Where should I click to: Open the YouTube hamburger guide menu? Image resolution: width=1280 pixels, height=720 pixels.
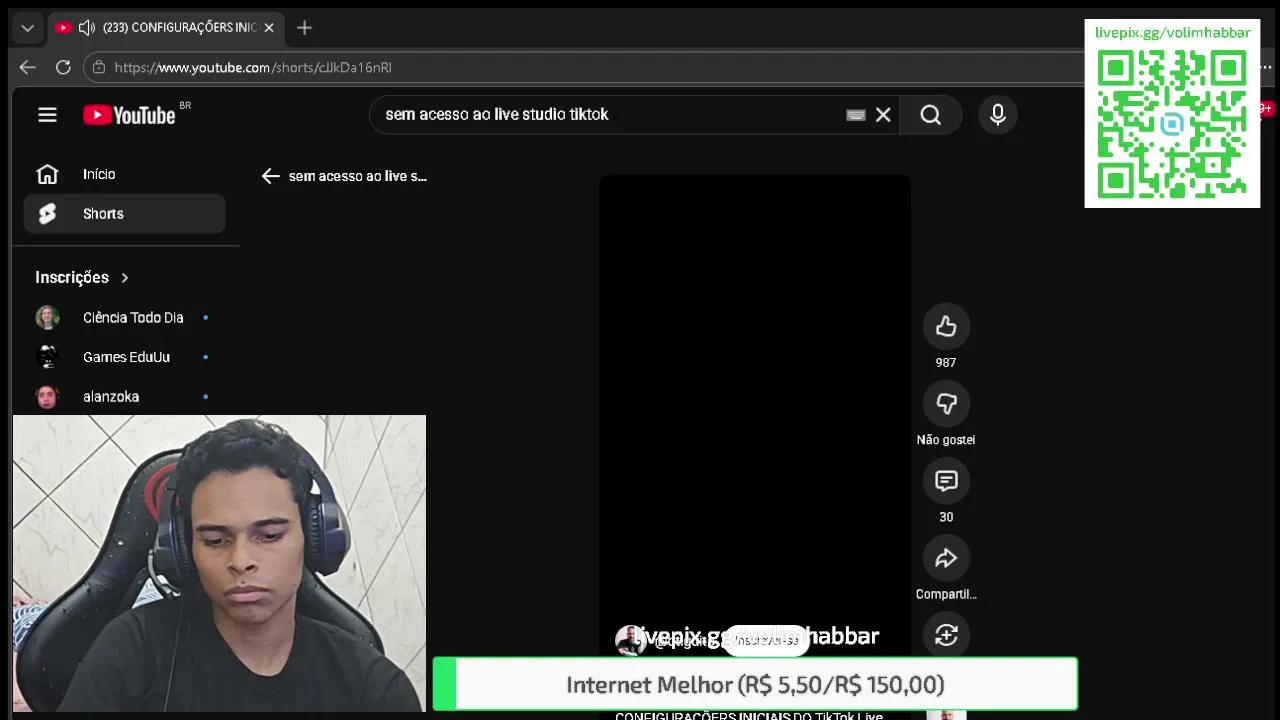[47, 114]
